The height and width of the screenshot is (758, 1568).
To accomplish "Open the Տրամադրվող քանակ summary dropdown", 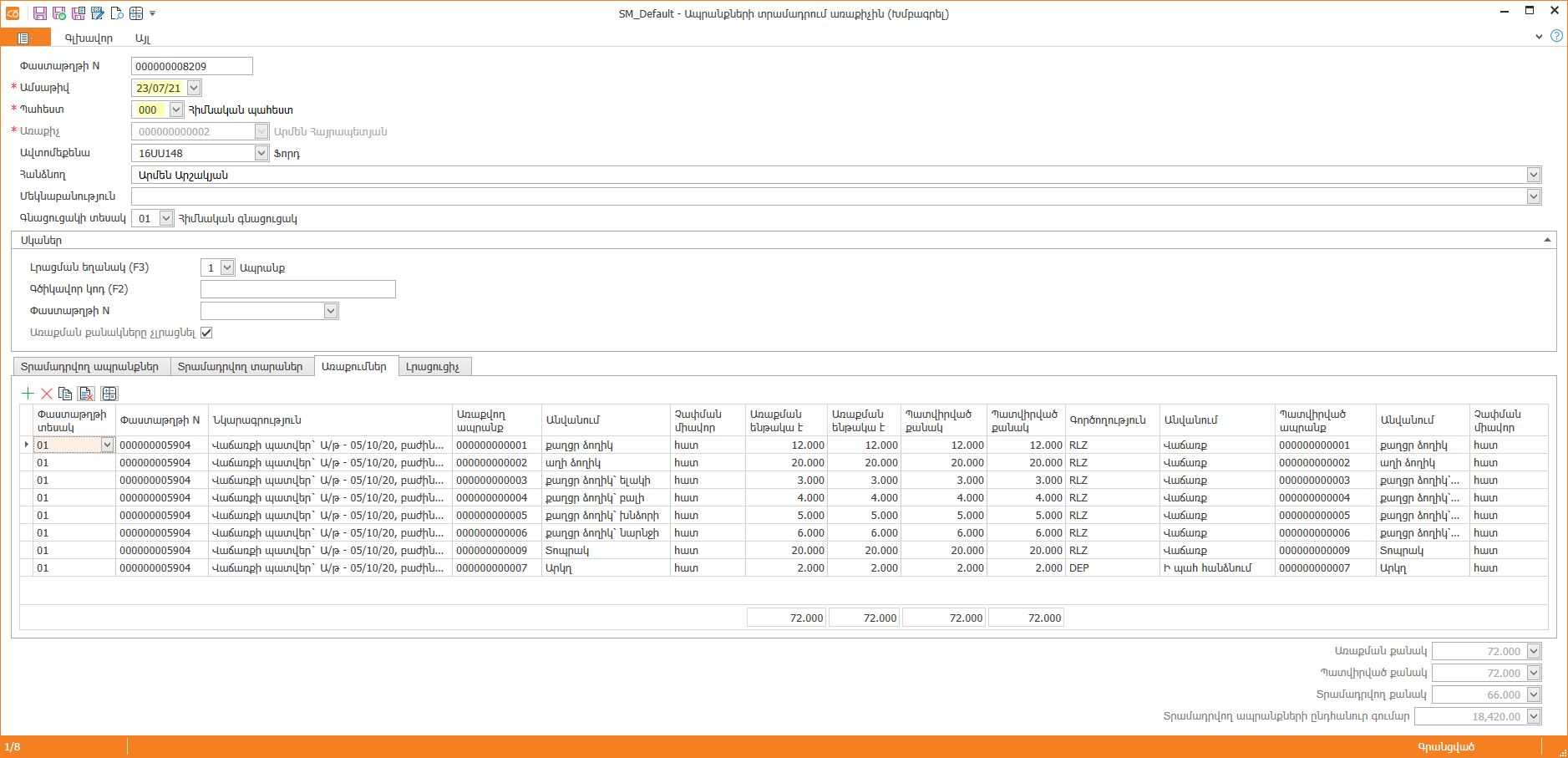I will click(x=1534, y=694).
